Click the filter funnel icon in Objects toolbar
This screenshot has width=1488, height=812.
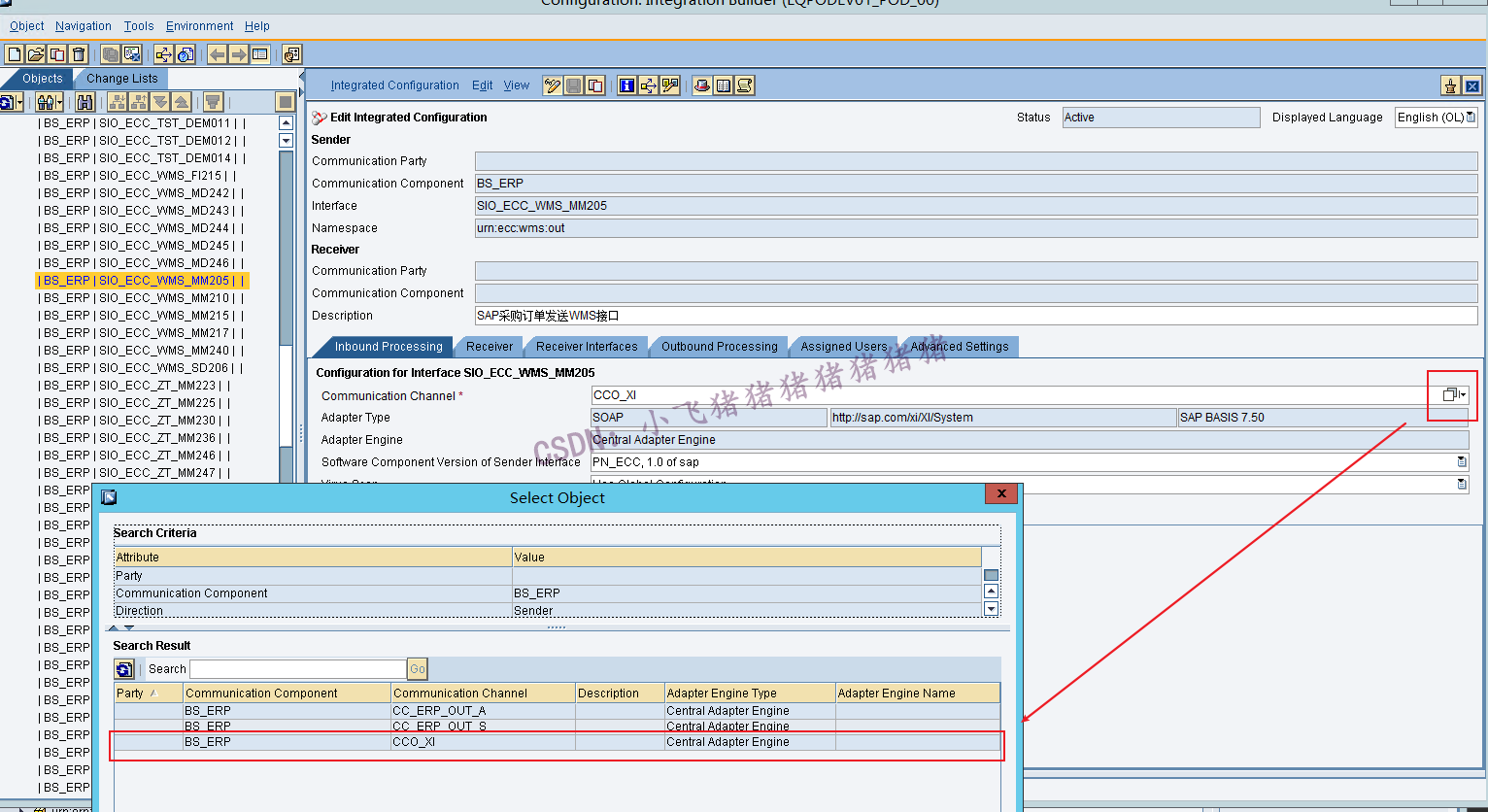(214, 102)
